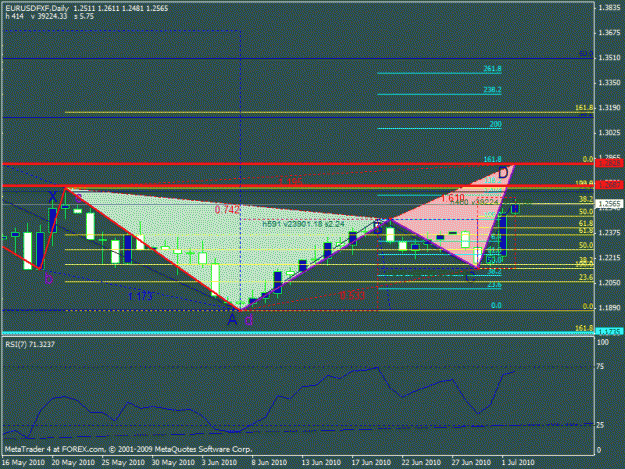This screenshot has width=625, height=469.
Task: Click the blue 1.173 ratio label
Action: point(141,296)
